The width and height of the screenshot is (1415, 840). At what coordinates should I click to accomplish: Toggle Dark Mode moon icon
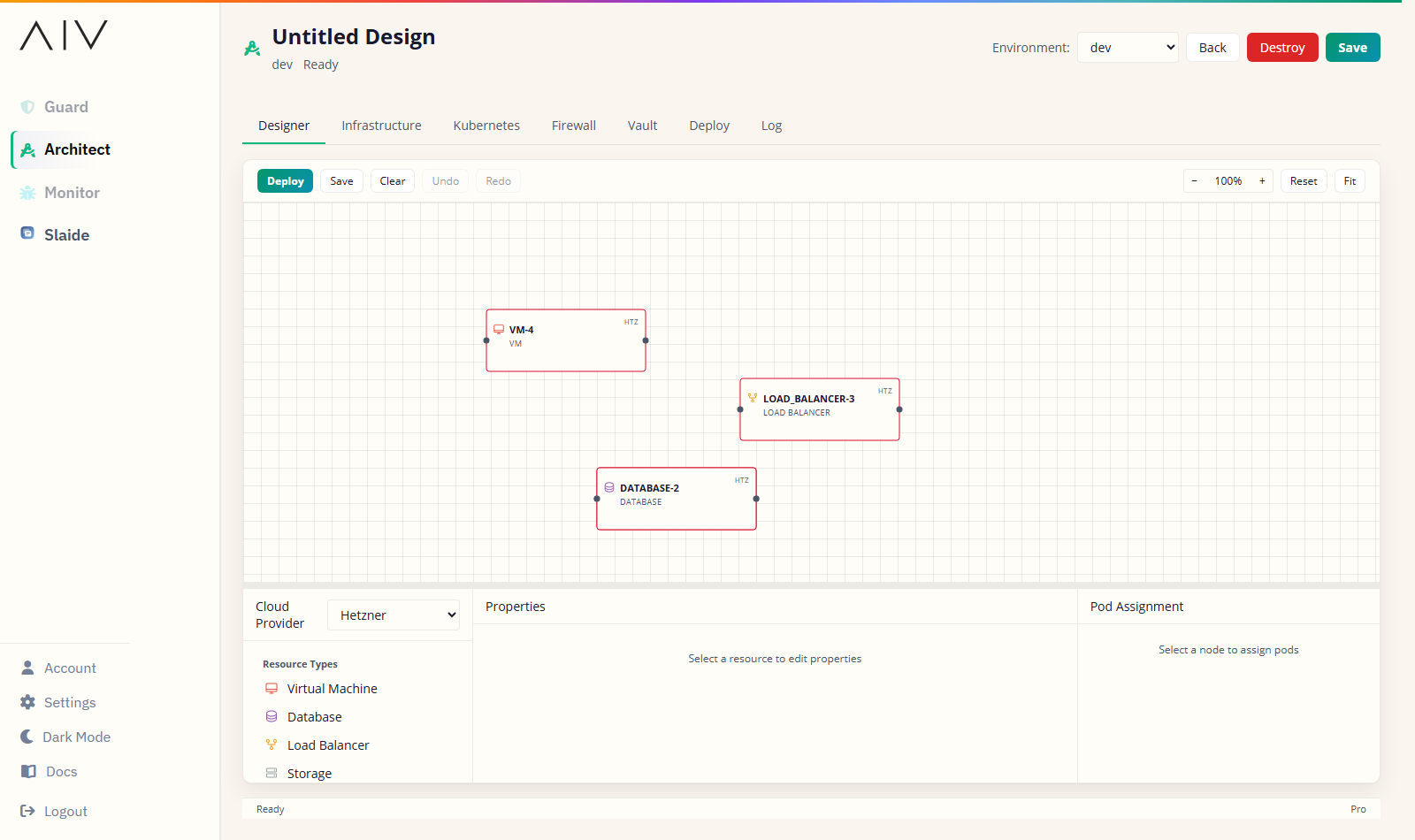[27, 737]
